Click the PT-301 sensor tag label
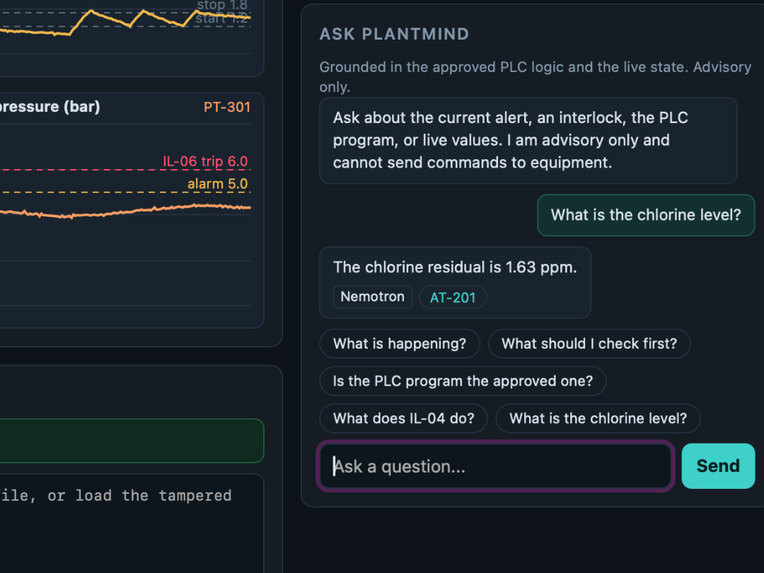 coord(227,107)
